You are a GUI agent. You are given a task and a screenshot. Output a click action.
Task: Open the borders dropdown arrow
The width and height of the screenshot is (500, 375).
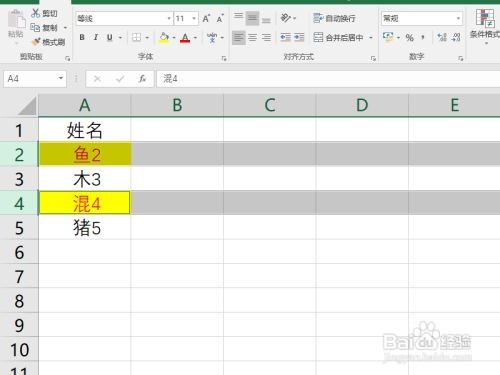pyautogui.click(x=147, y=37)
